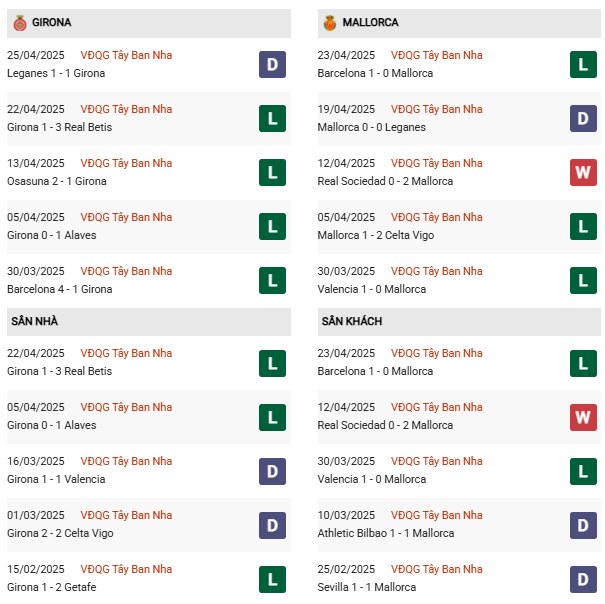605x604 pixels.
Task: Open VĐQG Tây Ban Nha link dated 19/04/2025
Action: tap(436, 109)
